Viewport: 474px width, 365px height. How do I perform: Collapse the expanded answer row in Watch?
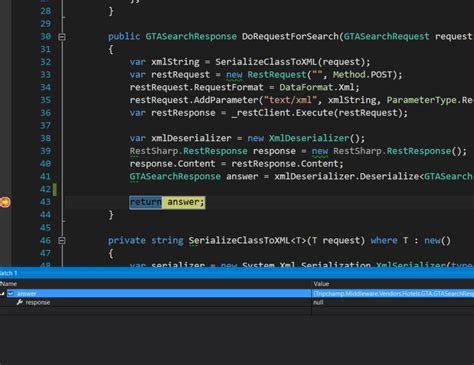[x=3, y=294]
